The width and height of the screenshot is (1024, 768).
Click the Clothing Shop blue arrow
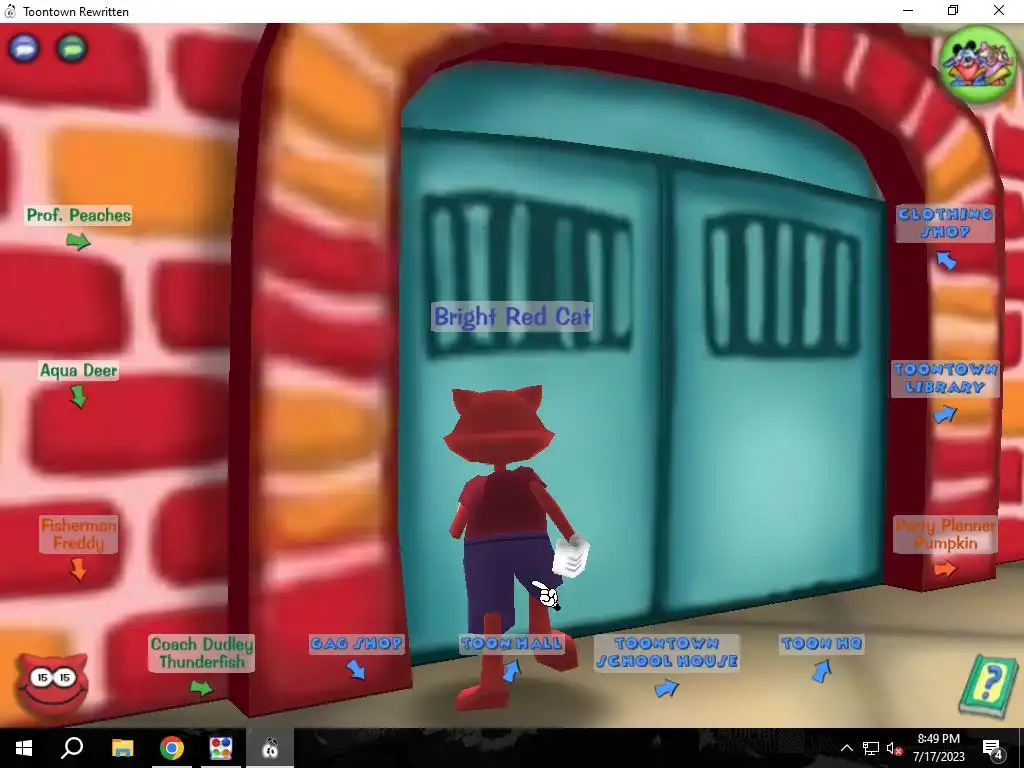(x=946, y=260)
